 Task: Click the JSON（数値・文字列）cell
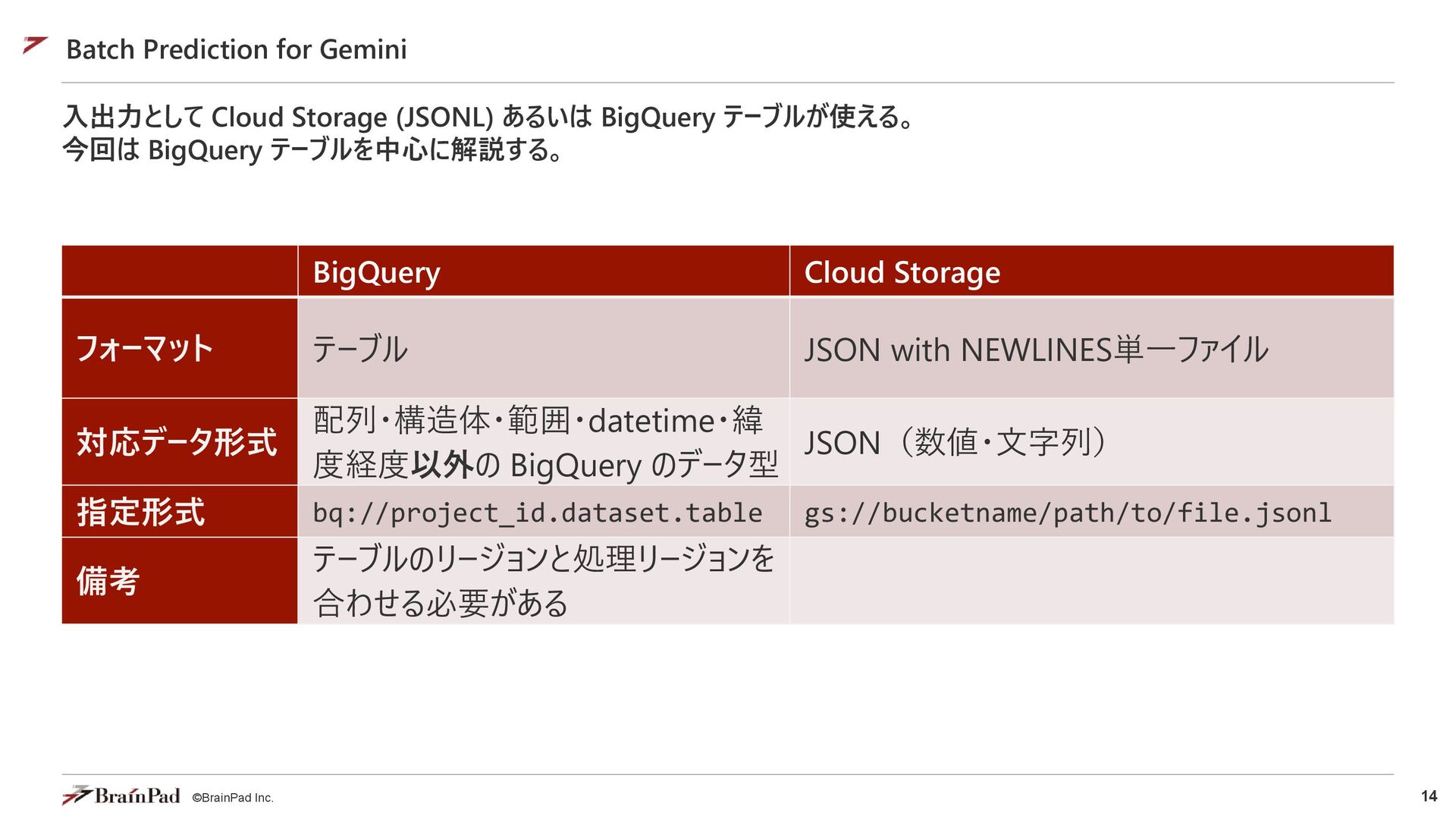[x=1092, y=442]
